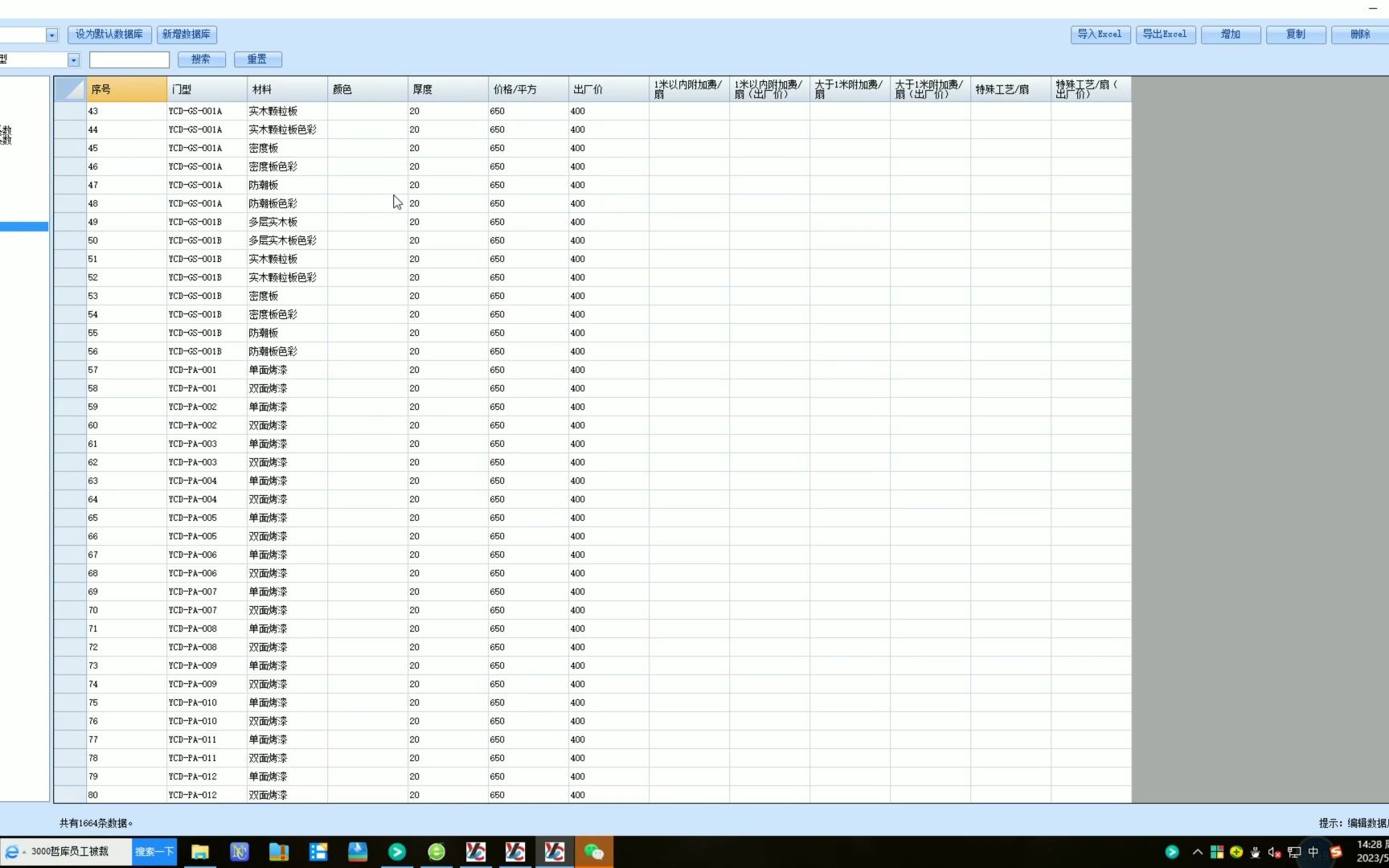Click the 防潮板 cell in row 55
Image resolution: width=1389 pixels, height=868 pixels.
point(288,333)
